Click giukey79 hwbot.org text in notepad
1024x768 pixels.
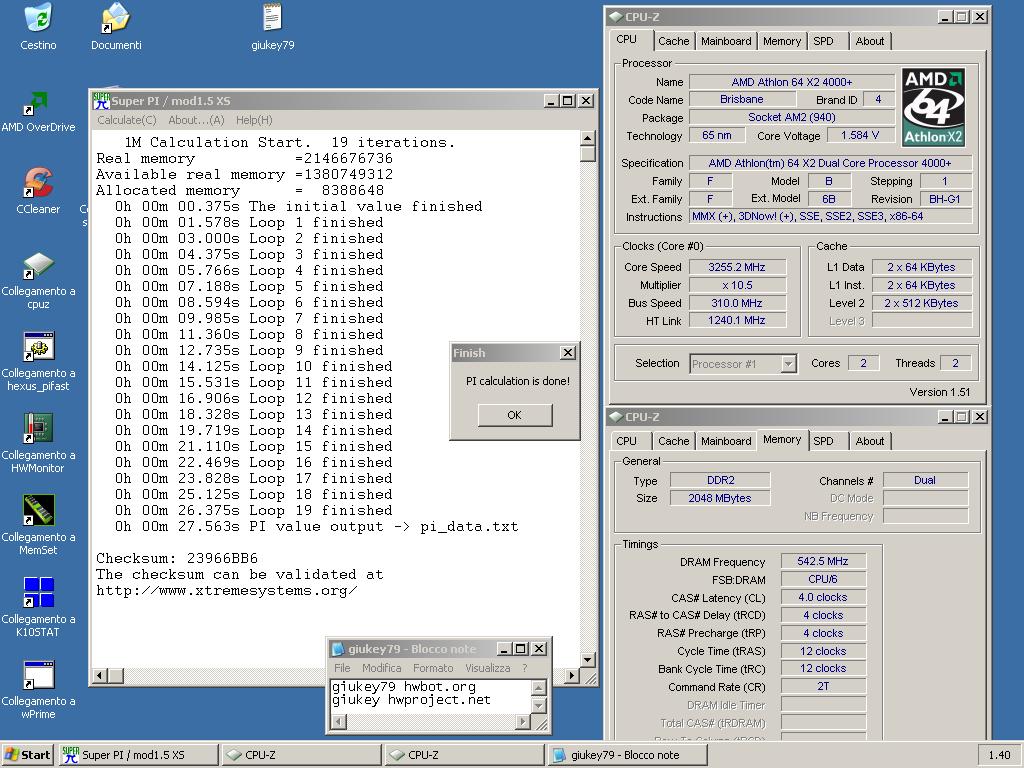tap(404, 686)
